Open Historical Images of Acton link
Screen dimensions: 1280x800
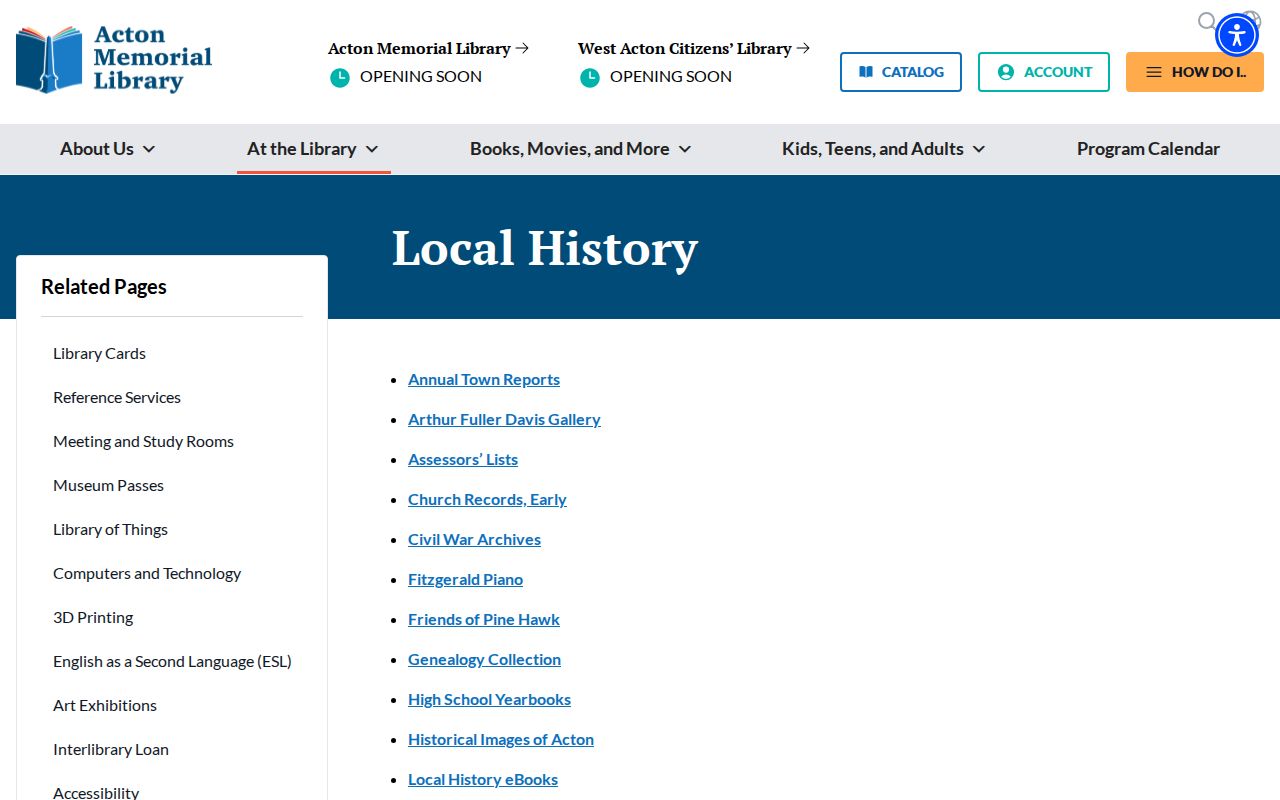point(501,739)
